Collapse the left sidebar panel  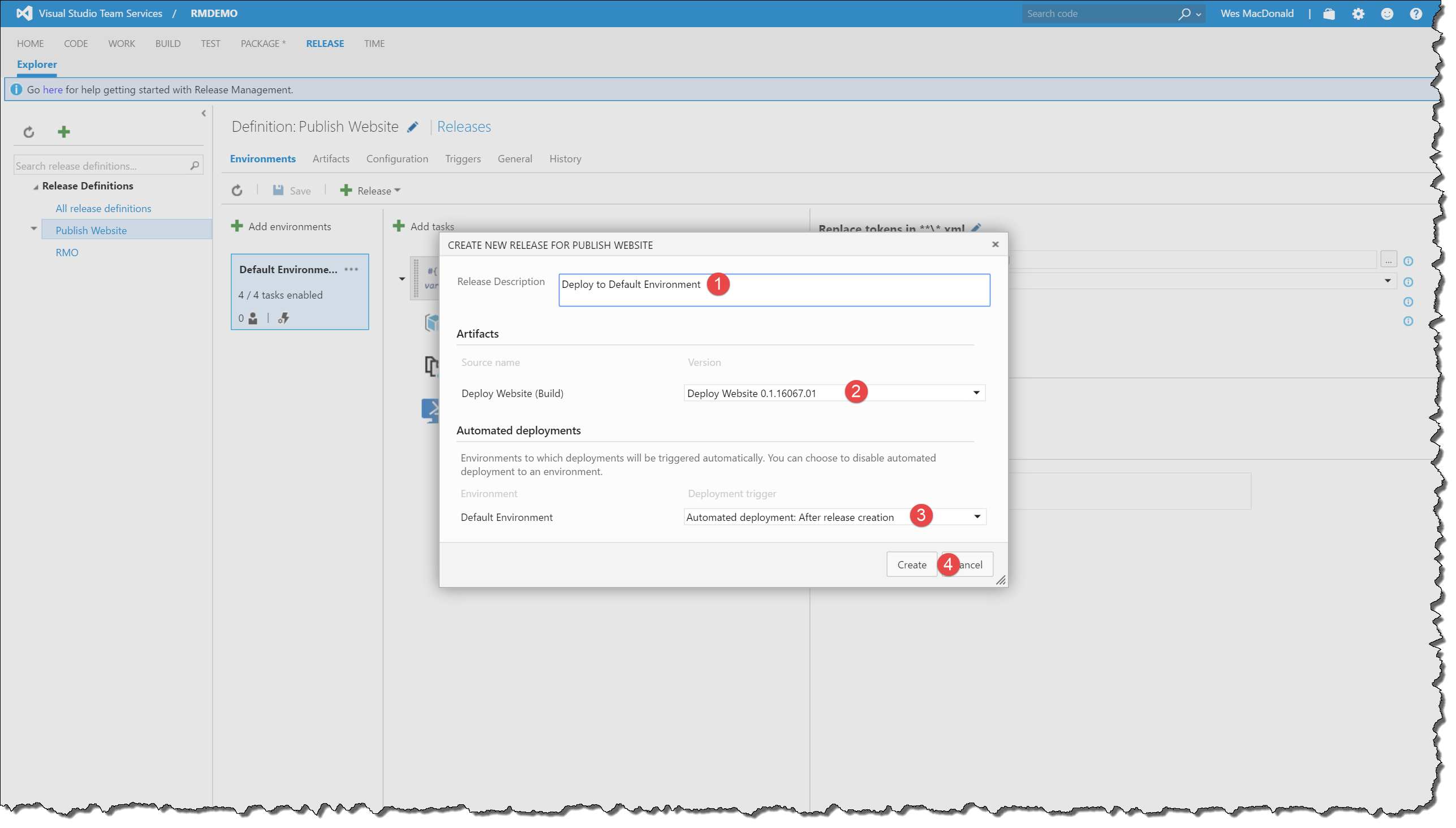(204, 113)
